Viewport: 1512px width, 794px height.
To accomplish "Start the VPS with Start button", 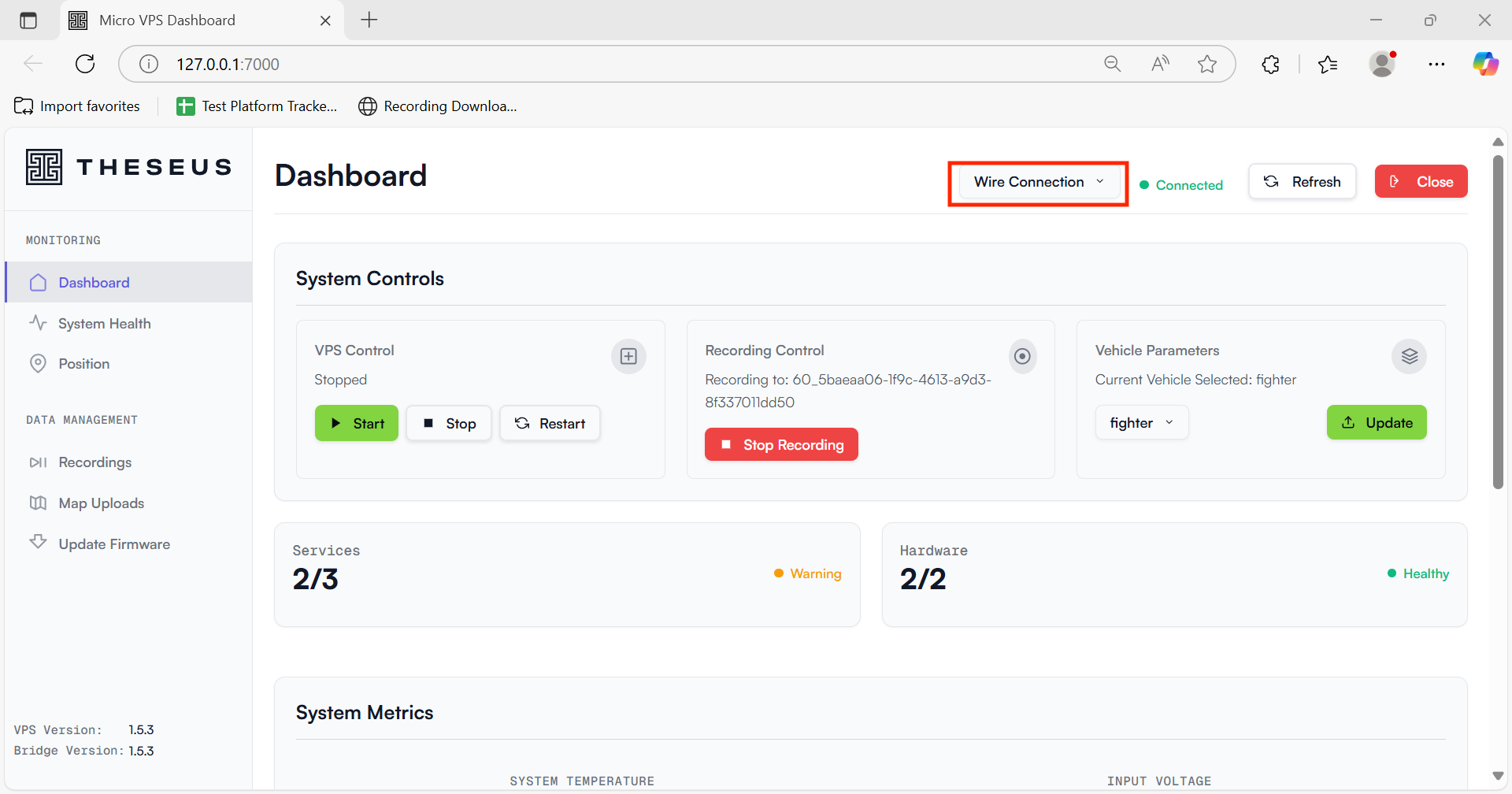I will [x=357, y=424].
